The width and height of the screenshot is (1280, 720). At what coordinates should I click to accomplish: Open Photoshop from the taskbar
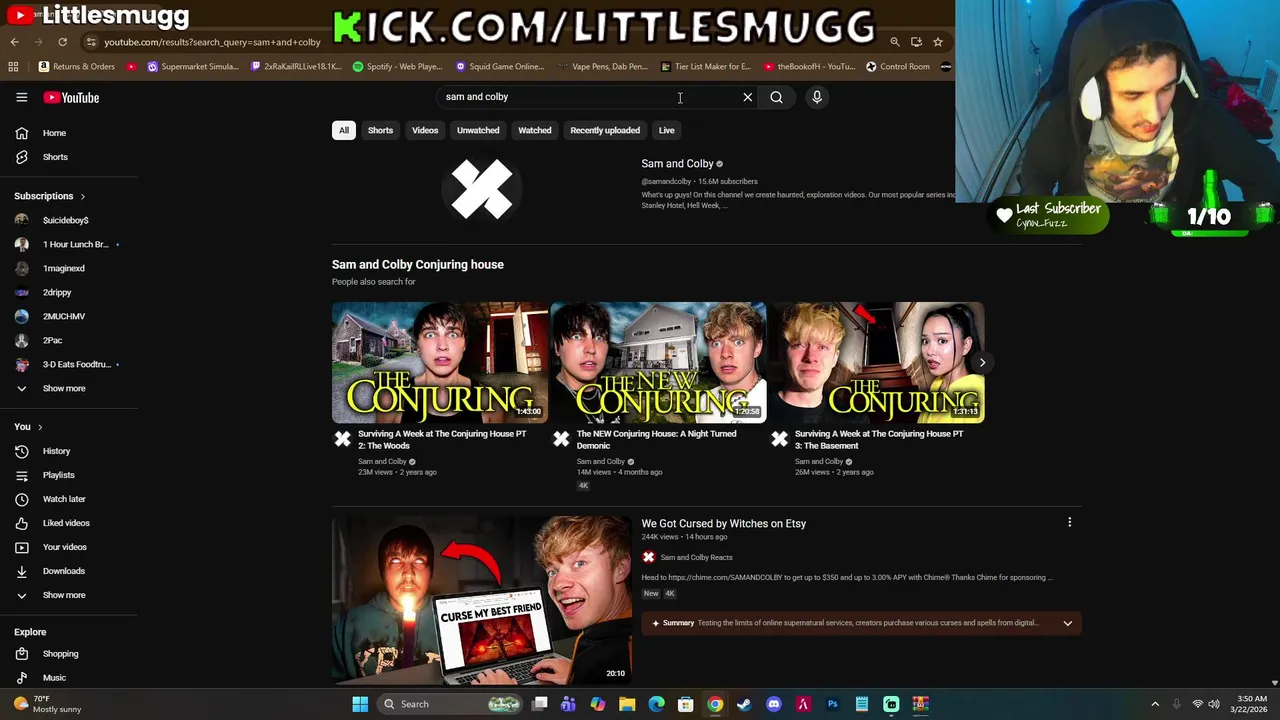(832, 704)
